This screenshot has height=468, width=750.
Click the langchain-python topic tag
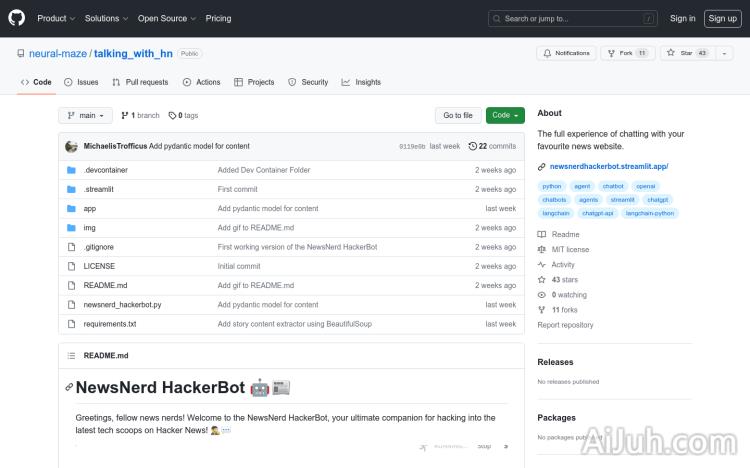650,213
